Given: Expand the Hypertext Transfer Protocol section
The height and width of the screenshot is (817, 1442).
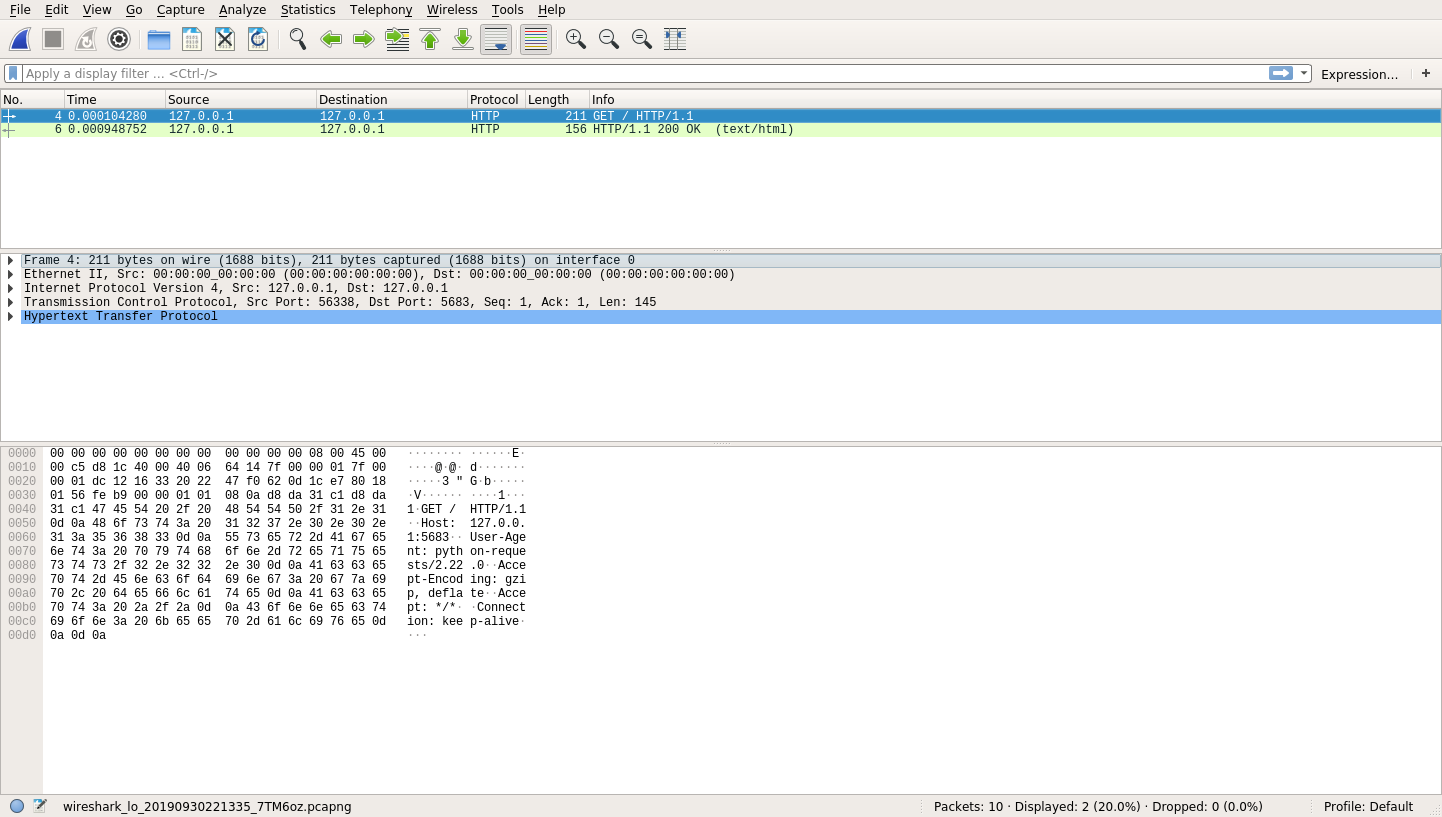Looking at the screenshot, I should [10, 316].
